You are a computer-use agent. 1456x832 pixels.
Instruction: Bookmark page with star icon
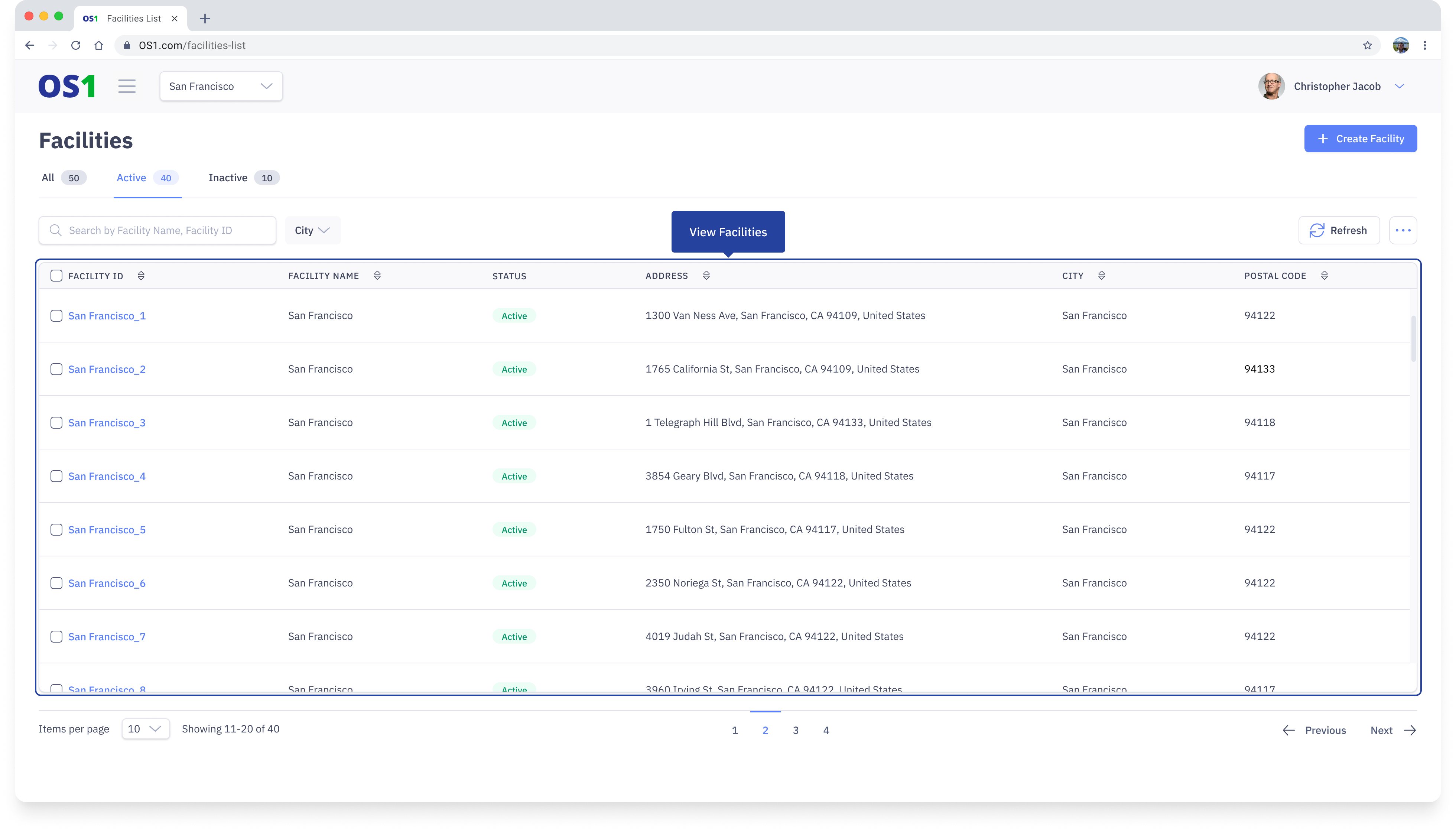[x=1367, y=45]
